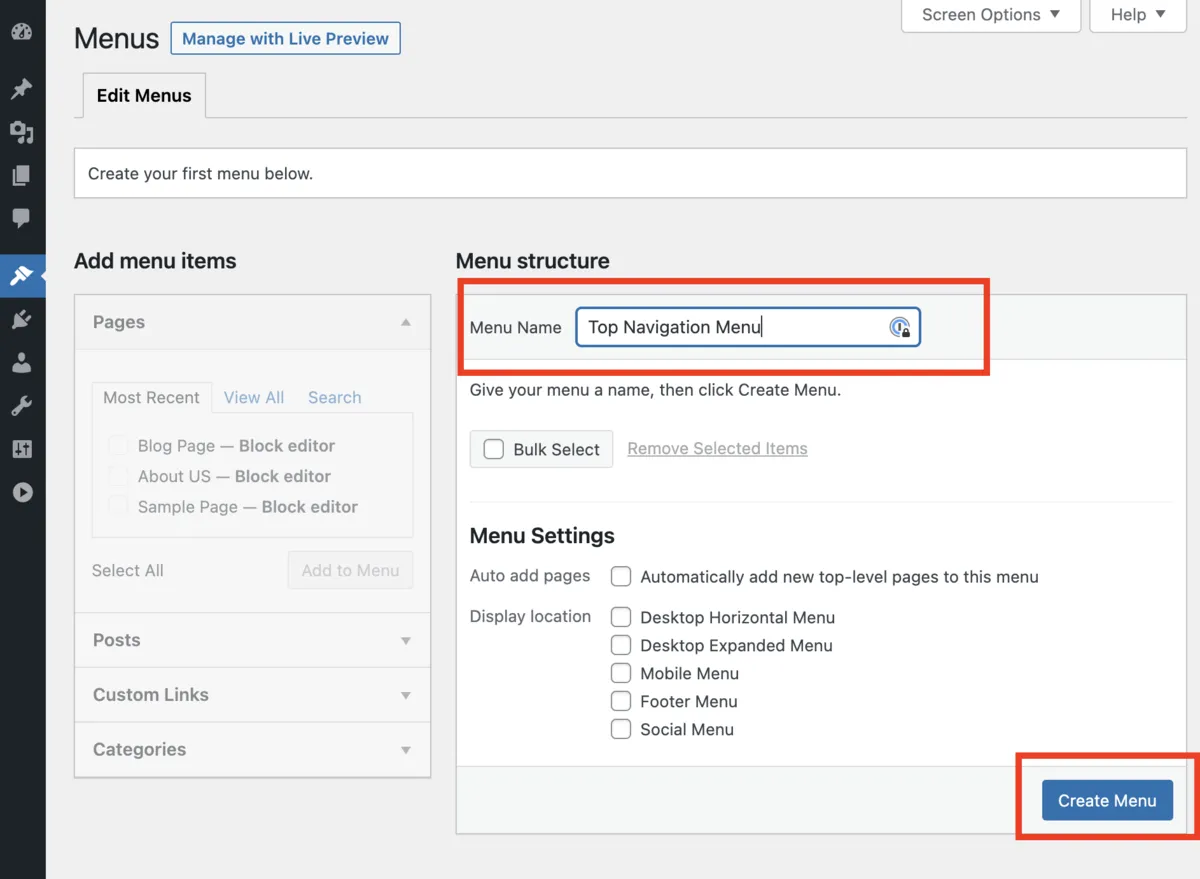Open the Settings sliders icon
The height and width of the screenshot is (879, 1200).
tap(21, 449)
